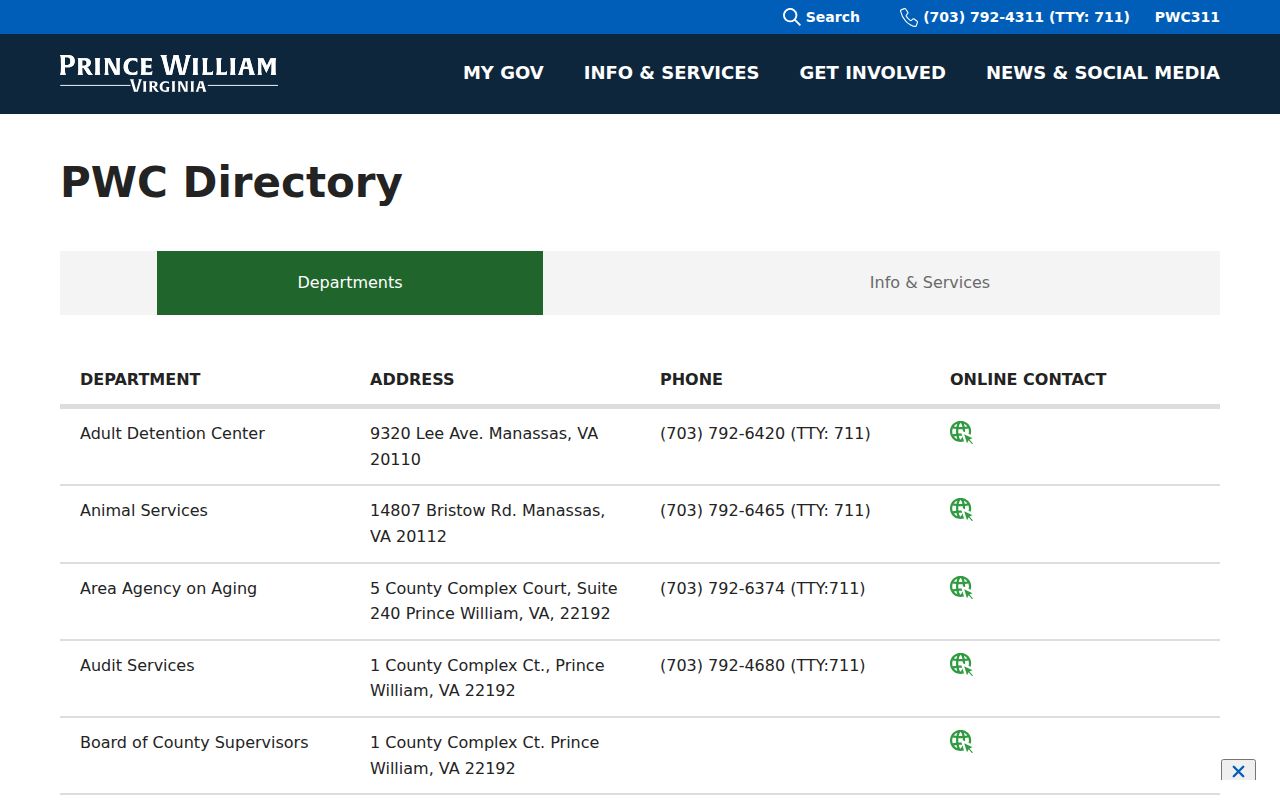Open the Adult Detention Center online contact icon
Viewport: 1280px width, 800px height.
961,432
